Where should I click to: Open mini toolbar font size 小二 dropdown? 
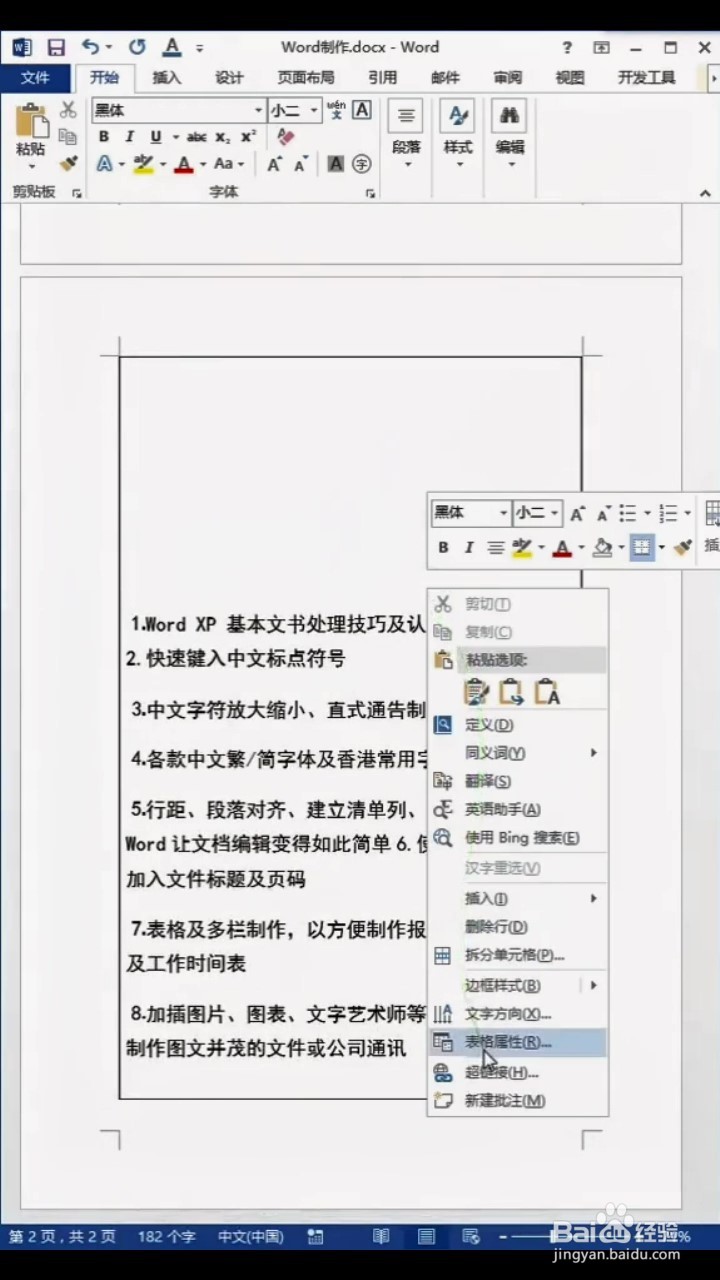click(553, 513)
